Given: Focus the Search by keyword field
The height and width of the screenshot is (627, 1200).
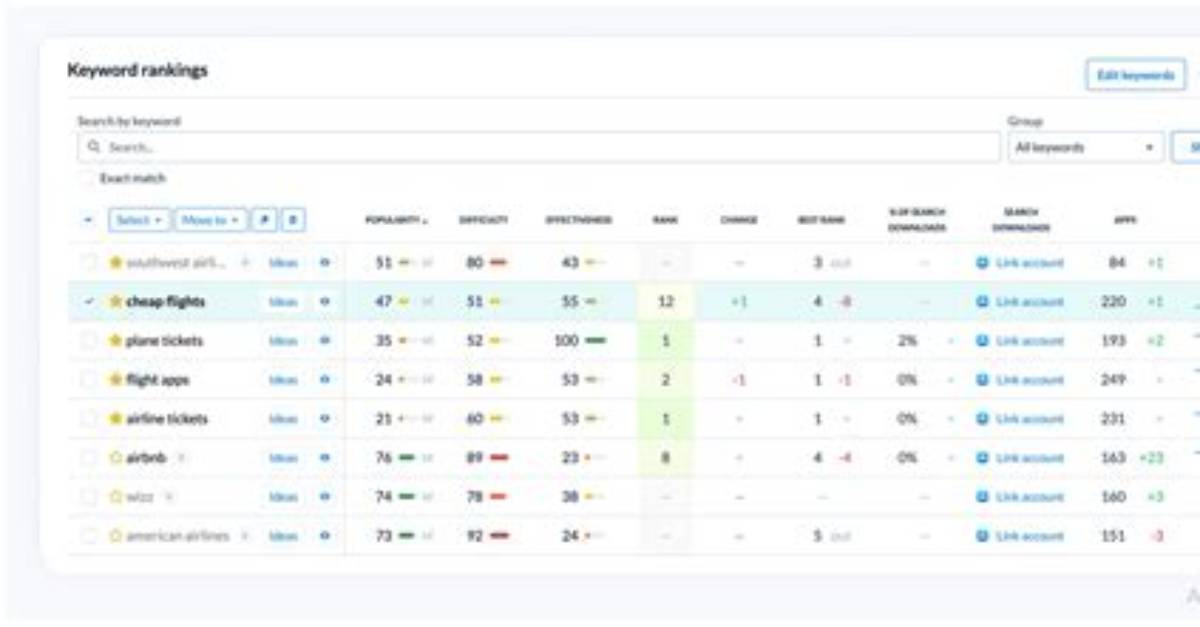Looking at the screenshot, I should click(x=538, y=147).
